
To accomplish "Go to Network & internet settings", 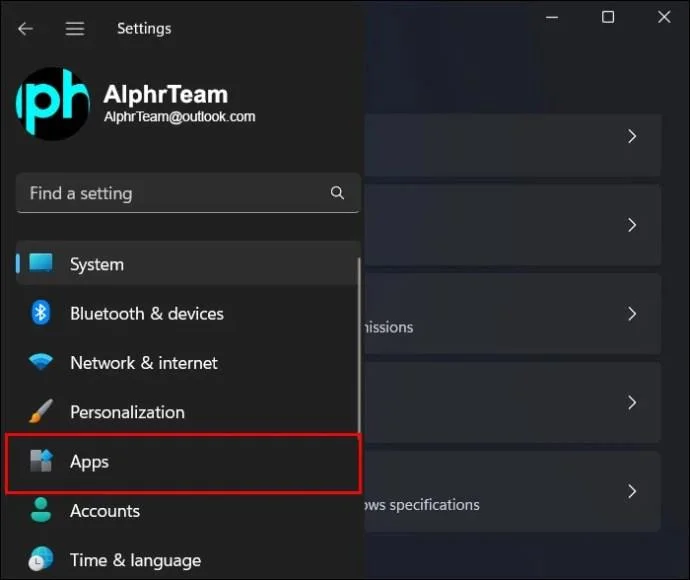I will 143,363.
